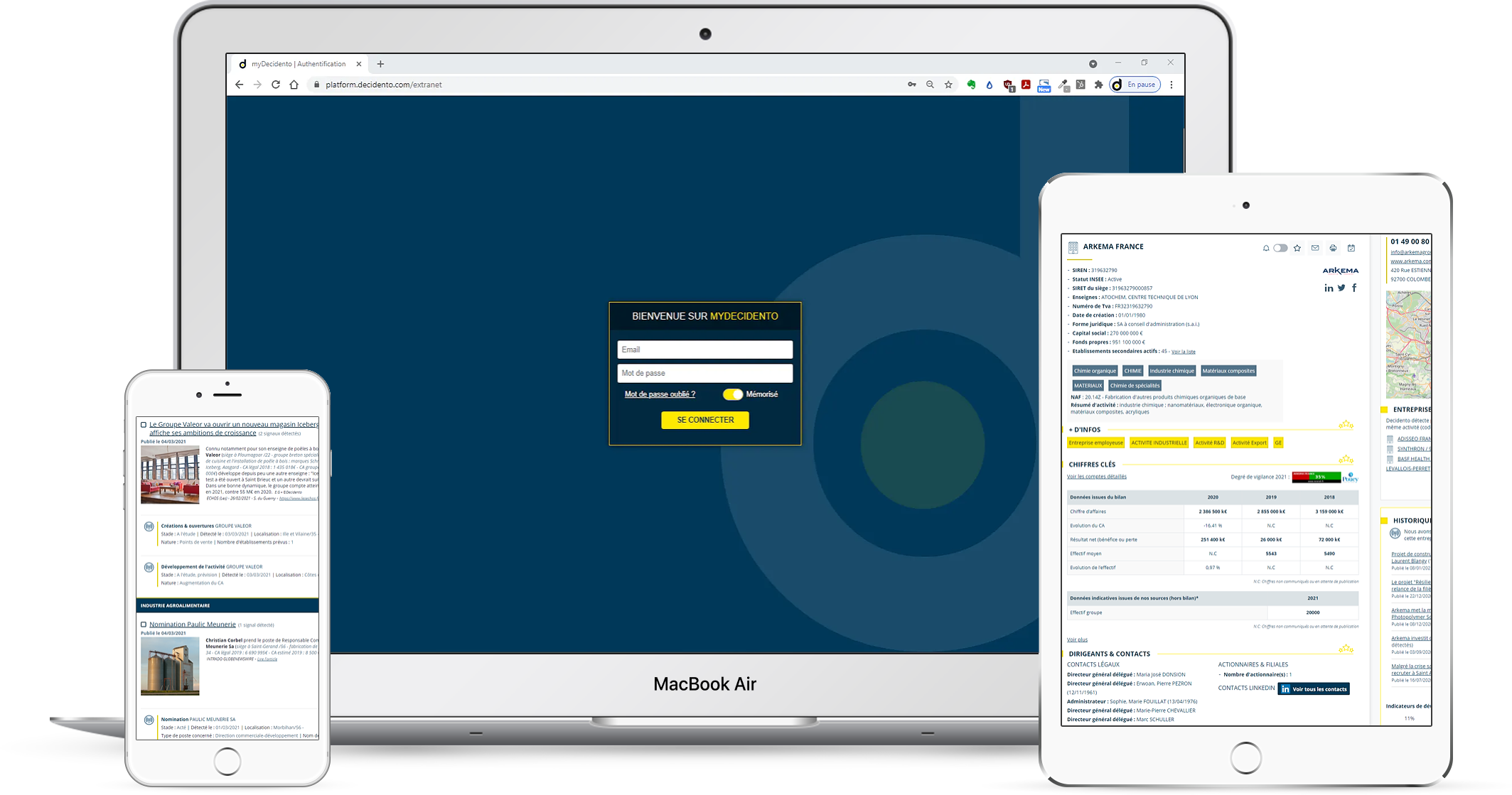
Task: Open Chrome three-dot menu
Action: click(x=1171, y=85)
